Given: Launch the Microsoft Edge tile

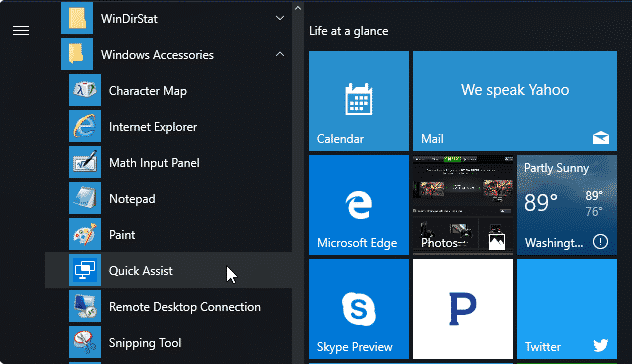Looking at the screenshot, I should point(359,205).
